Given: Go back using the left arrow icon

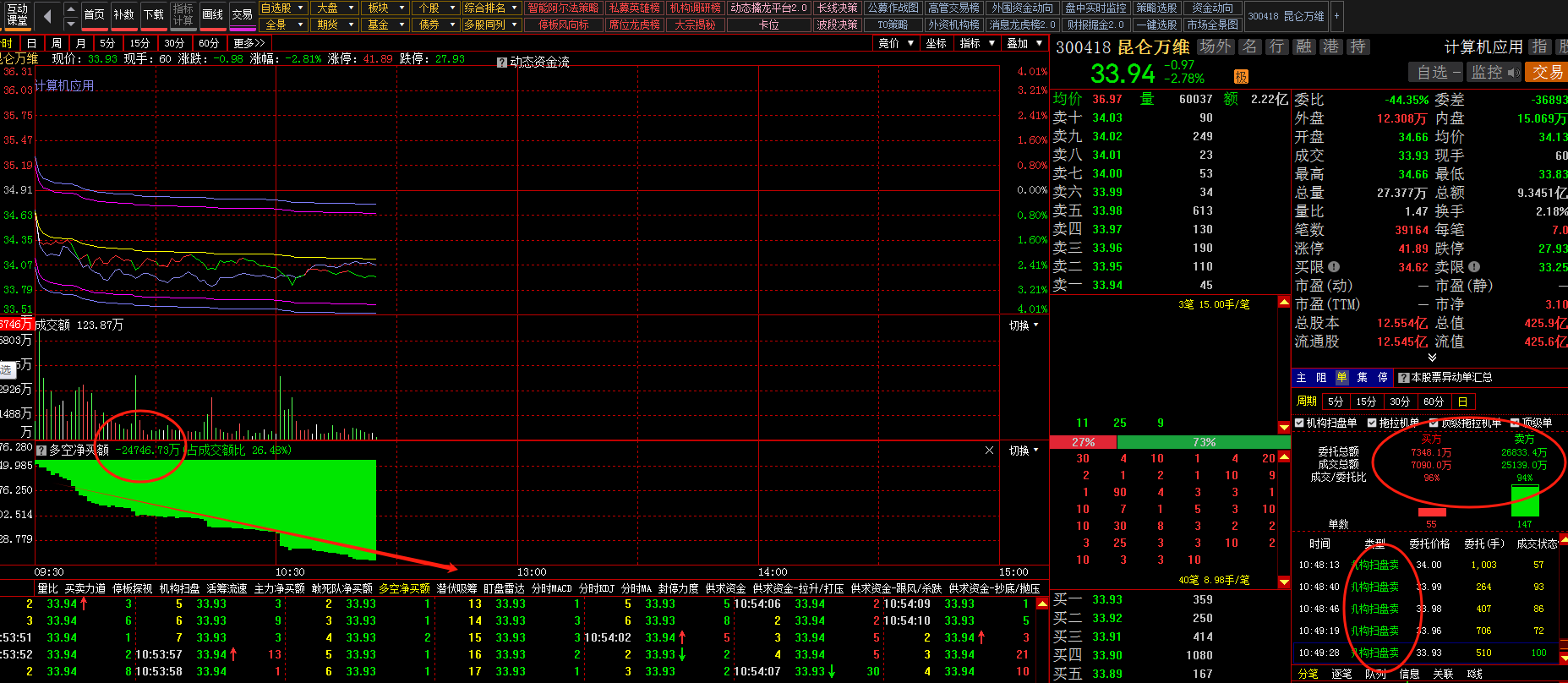Looking at the screenshot, I should coord(46,15).
